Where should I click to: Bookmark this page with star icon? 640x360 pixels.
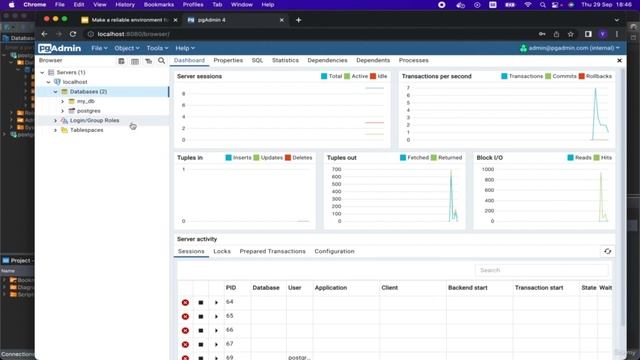(571, 34)
